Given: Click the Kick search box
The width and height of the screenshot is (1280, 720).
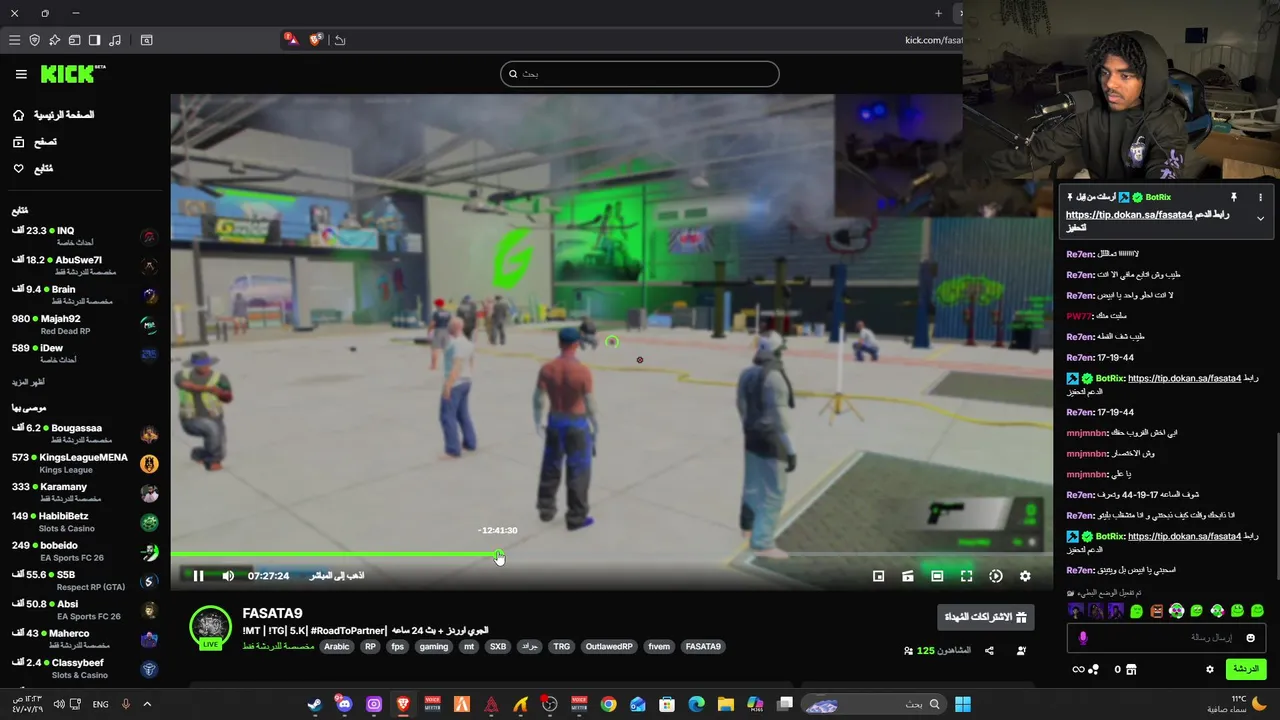Looking at the screenshot, I should click(640, 74).
